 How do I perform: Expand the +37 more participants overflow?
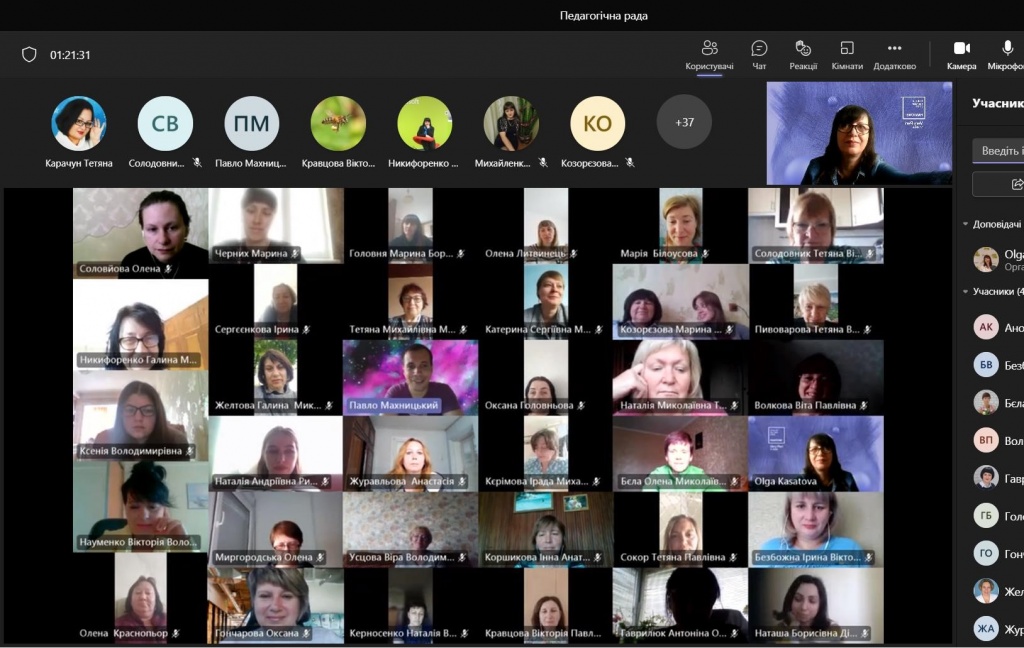pyautogui.click(x=684, y=122)
